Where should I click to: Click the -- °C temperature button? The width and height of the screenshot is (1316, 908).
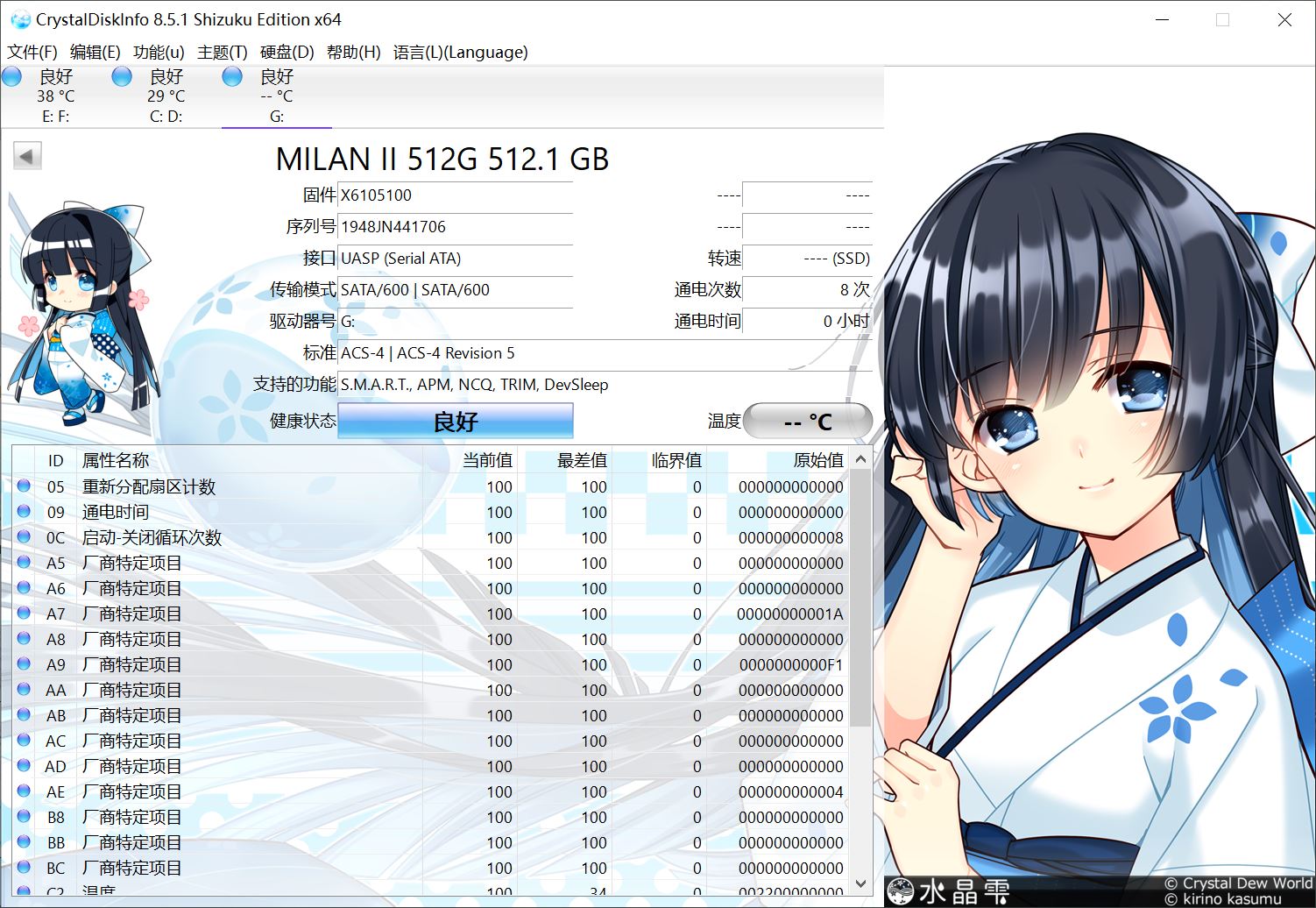(807, 422)
